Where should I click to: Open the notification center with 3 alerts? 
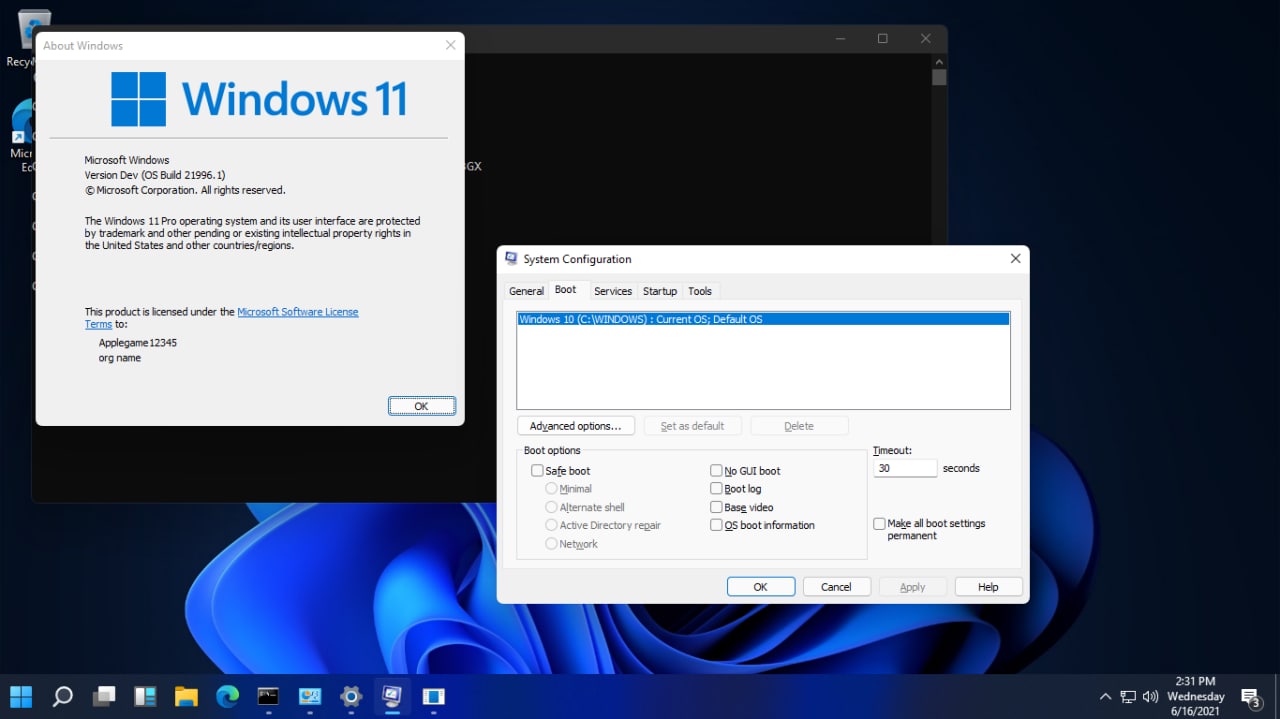[1250, 697]
